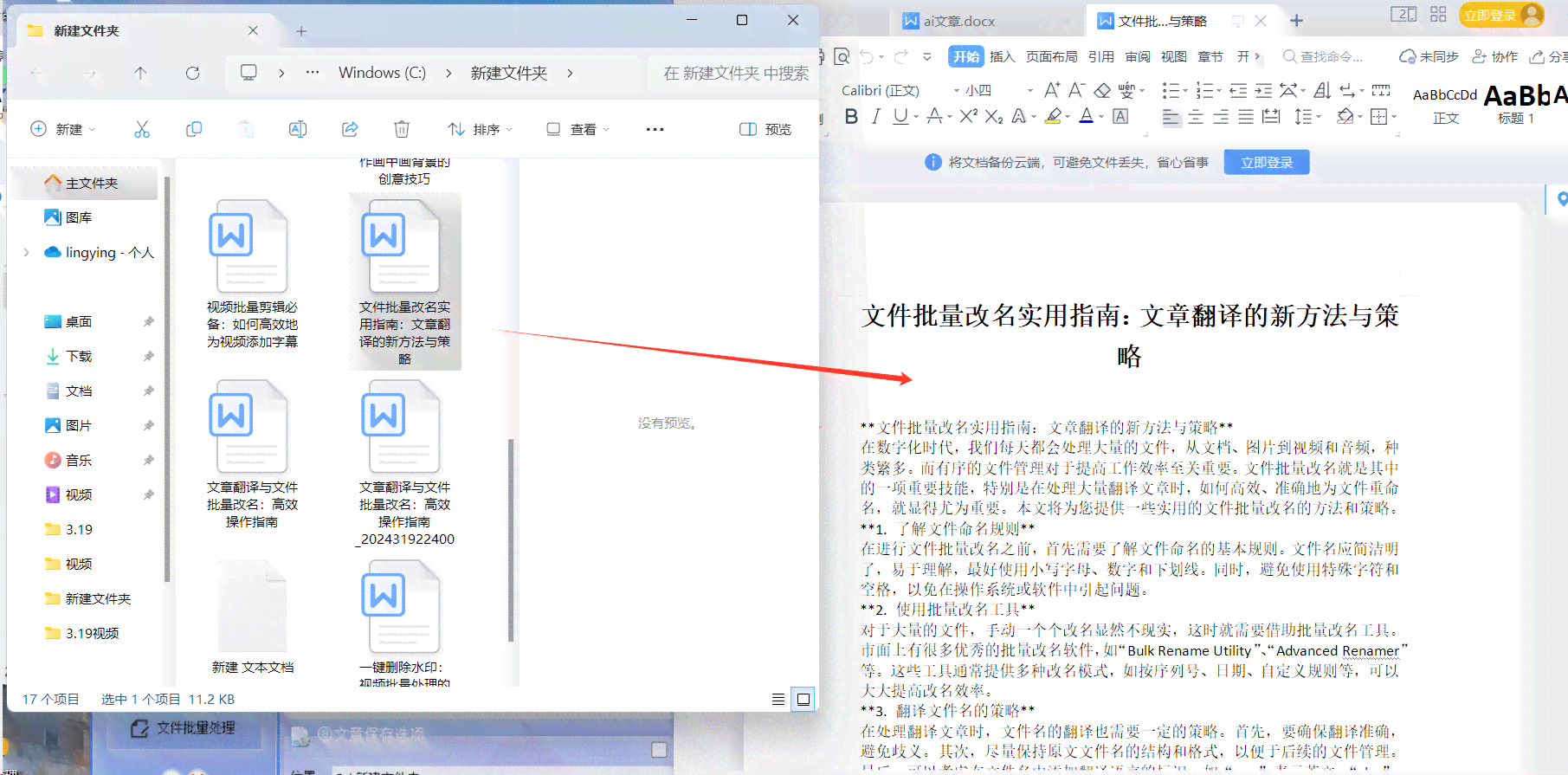Viewport: 1568px width, 775px height.
Task: Open underline style dropdown arrow
Action: coord(916,116)
